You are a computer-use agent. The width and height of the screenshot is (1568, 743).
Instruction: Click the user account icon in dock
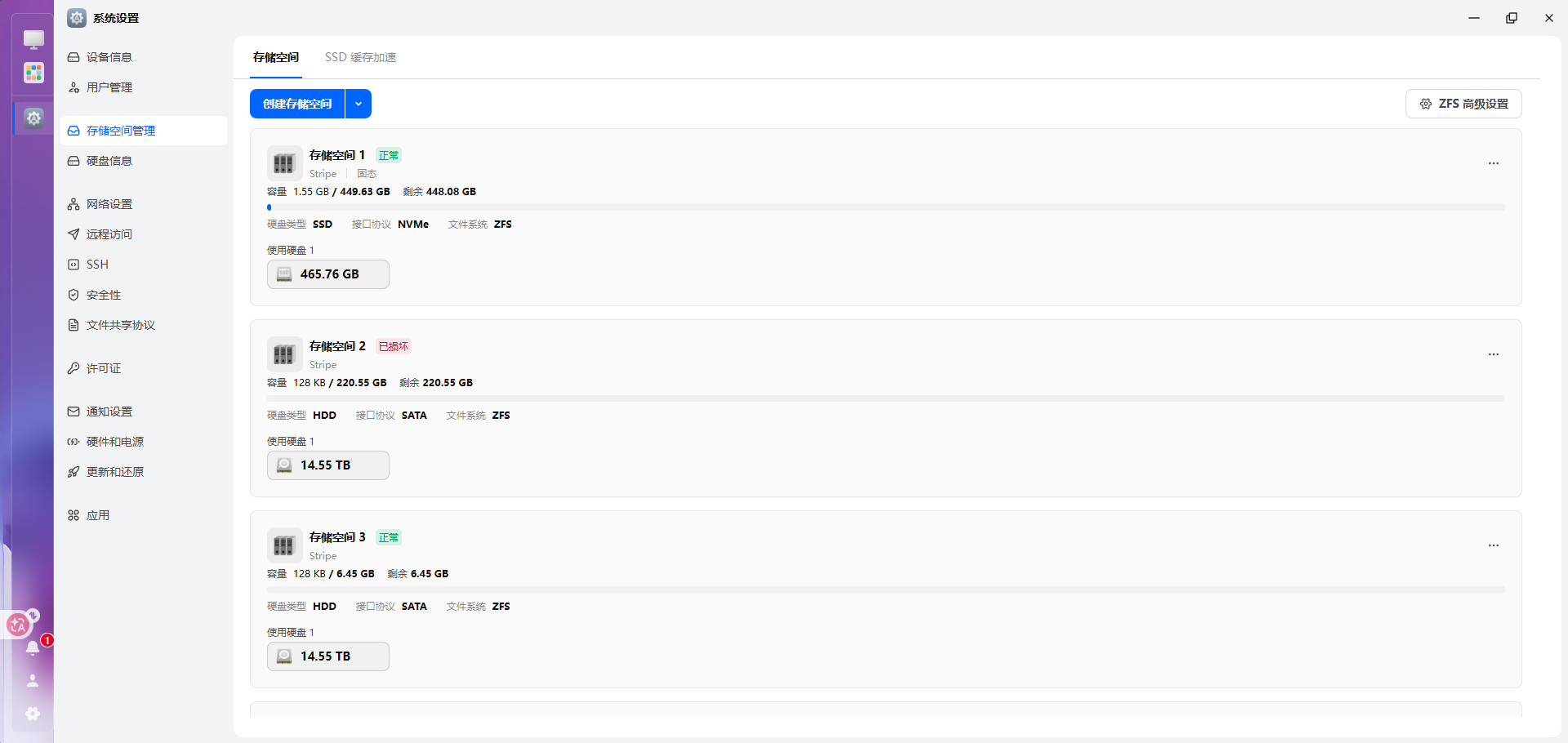click(33, 680)
